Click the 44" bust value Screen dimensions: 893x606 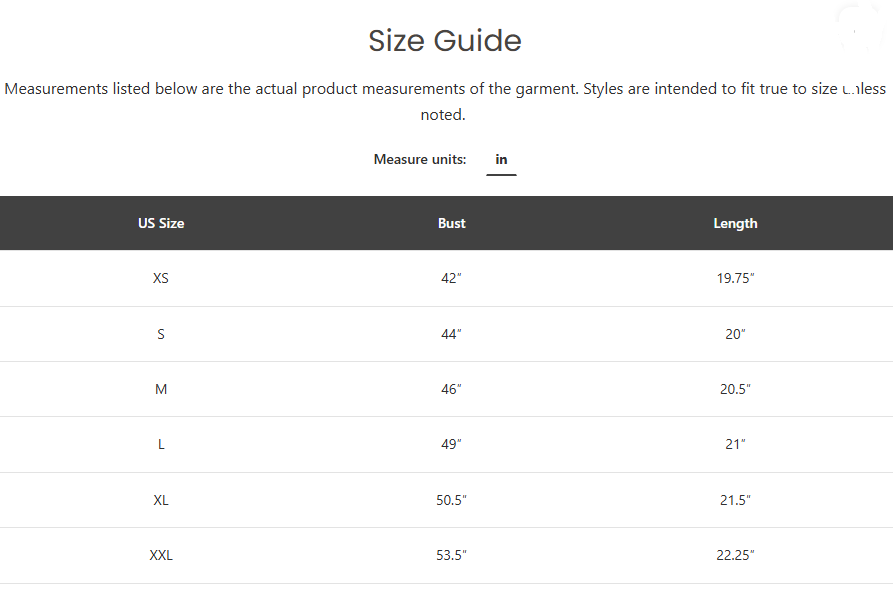pyautogui.click(x=451, y=334)
